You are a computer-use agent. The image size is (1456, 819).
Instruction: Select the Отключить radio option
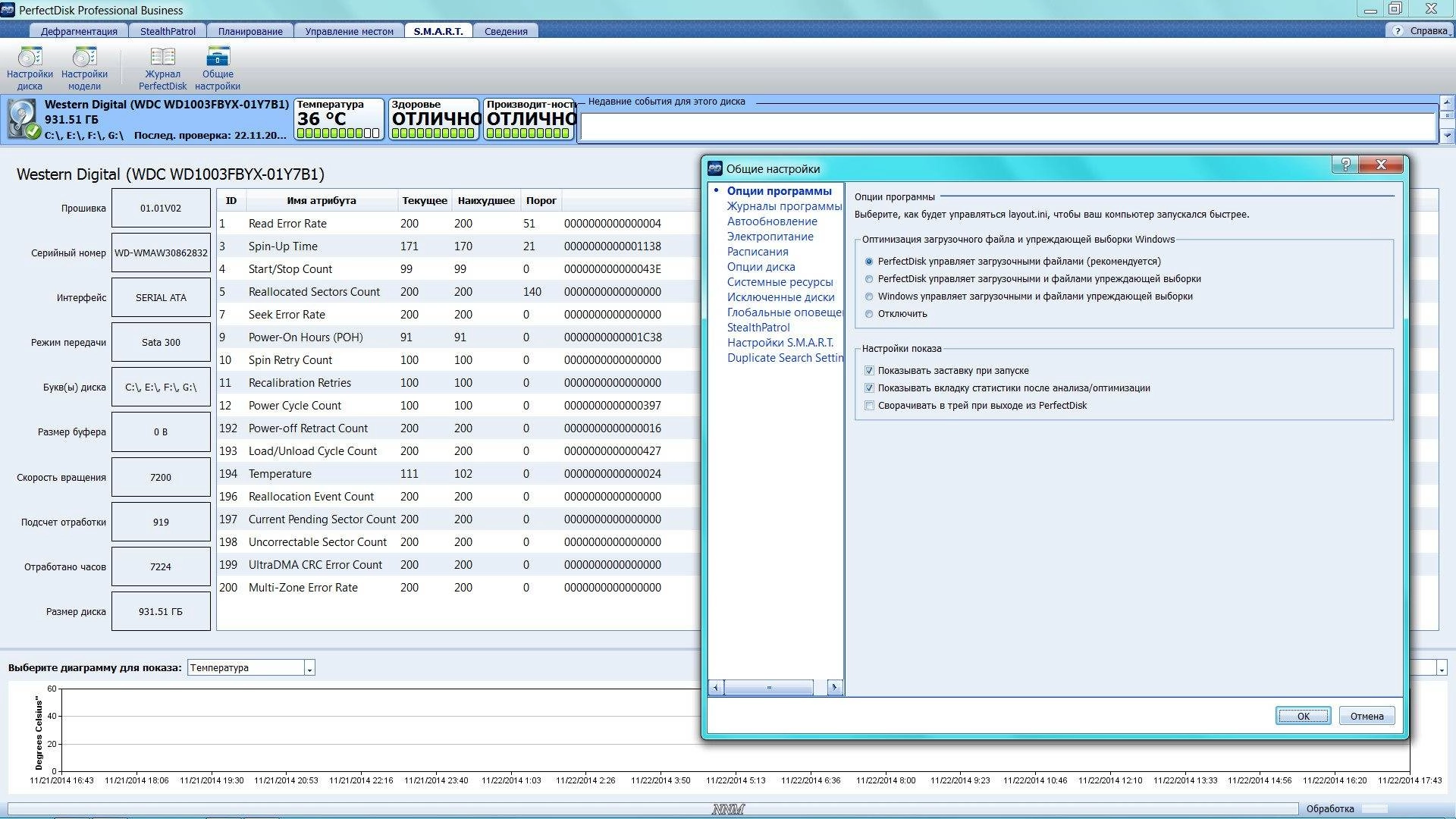[x=869, y=314]
